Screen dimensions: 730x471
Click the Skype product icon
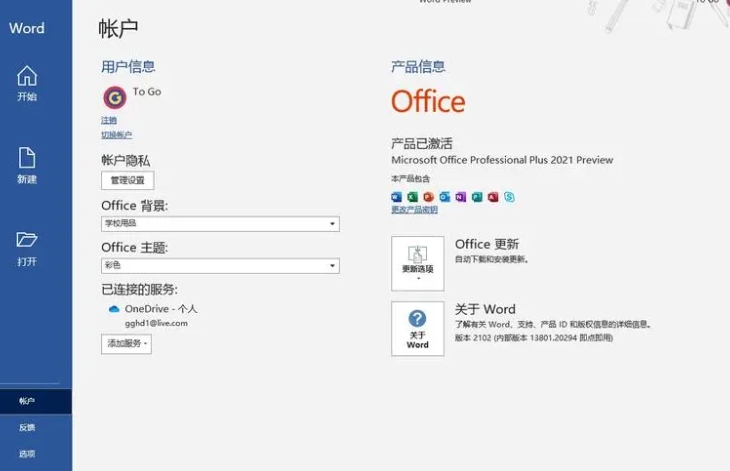tap(508, 197)
